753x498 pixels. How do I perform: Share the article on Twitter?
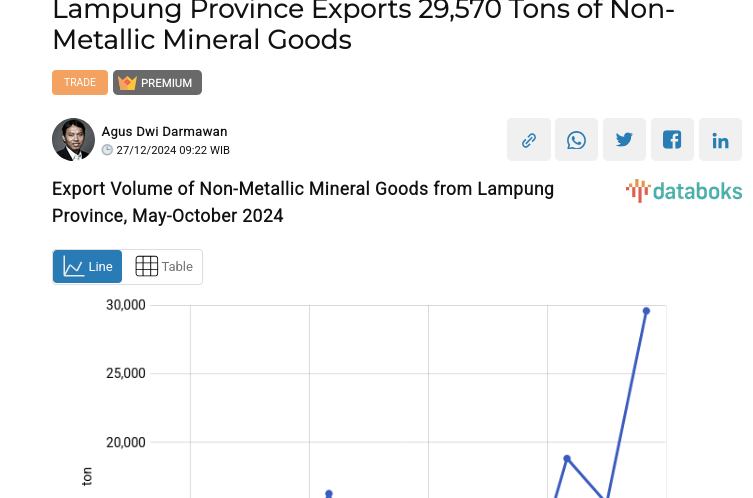[624, 140]
